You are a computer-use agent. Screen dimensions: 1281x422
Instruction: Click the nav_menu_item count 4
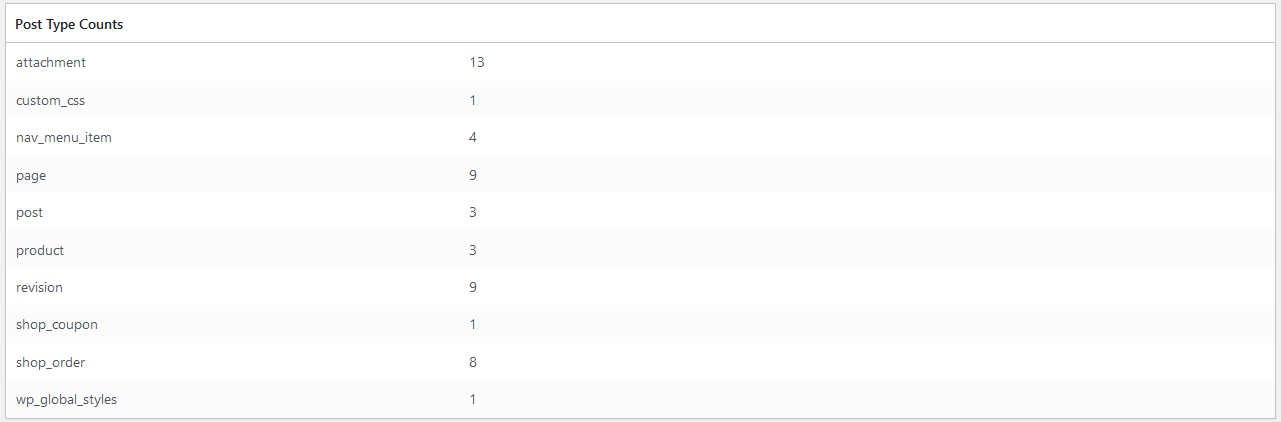click(x=473, y=137)
